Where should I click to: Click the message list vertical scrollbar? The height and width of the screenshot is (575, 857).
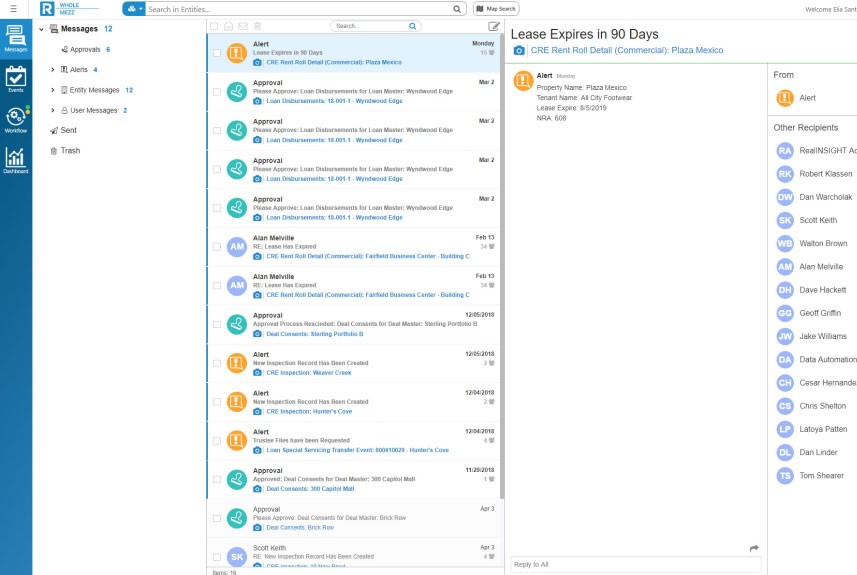502,266
